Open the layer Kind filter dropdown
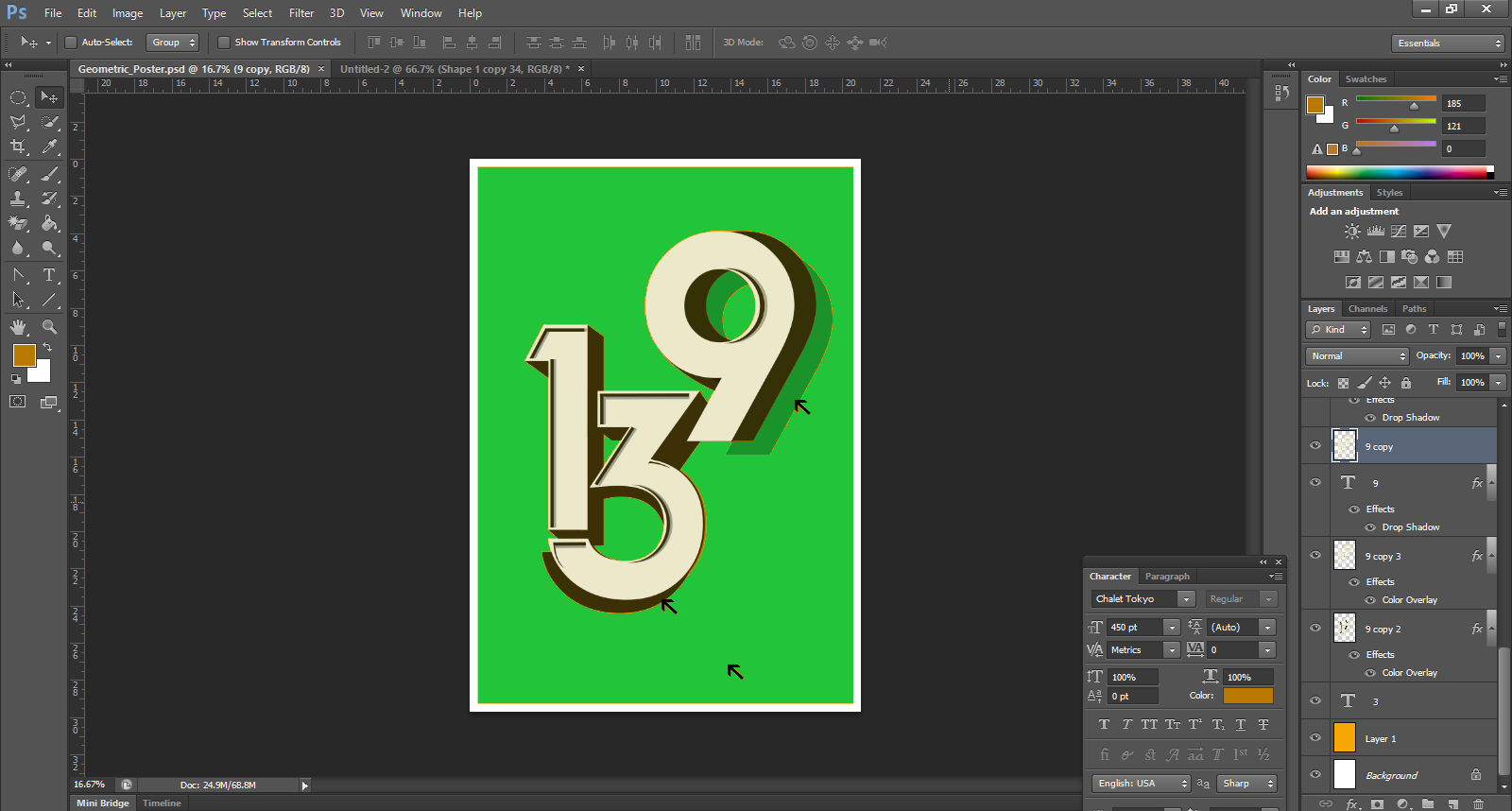The width and height of the screenshot is (1512, 811). [1338, 330]
